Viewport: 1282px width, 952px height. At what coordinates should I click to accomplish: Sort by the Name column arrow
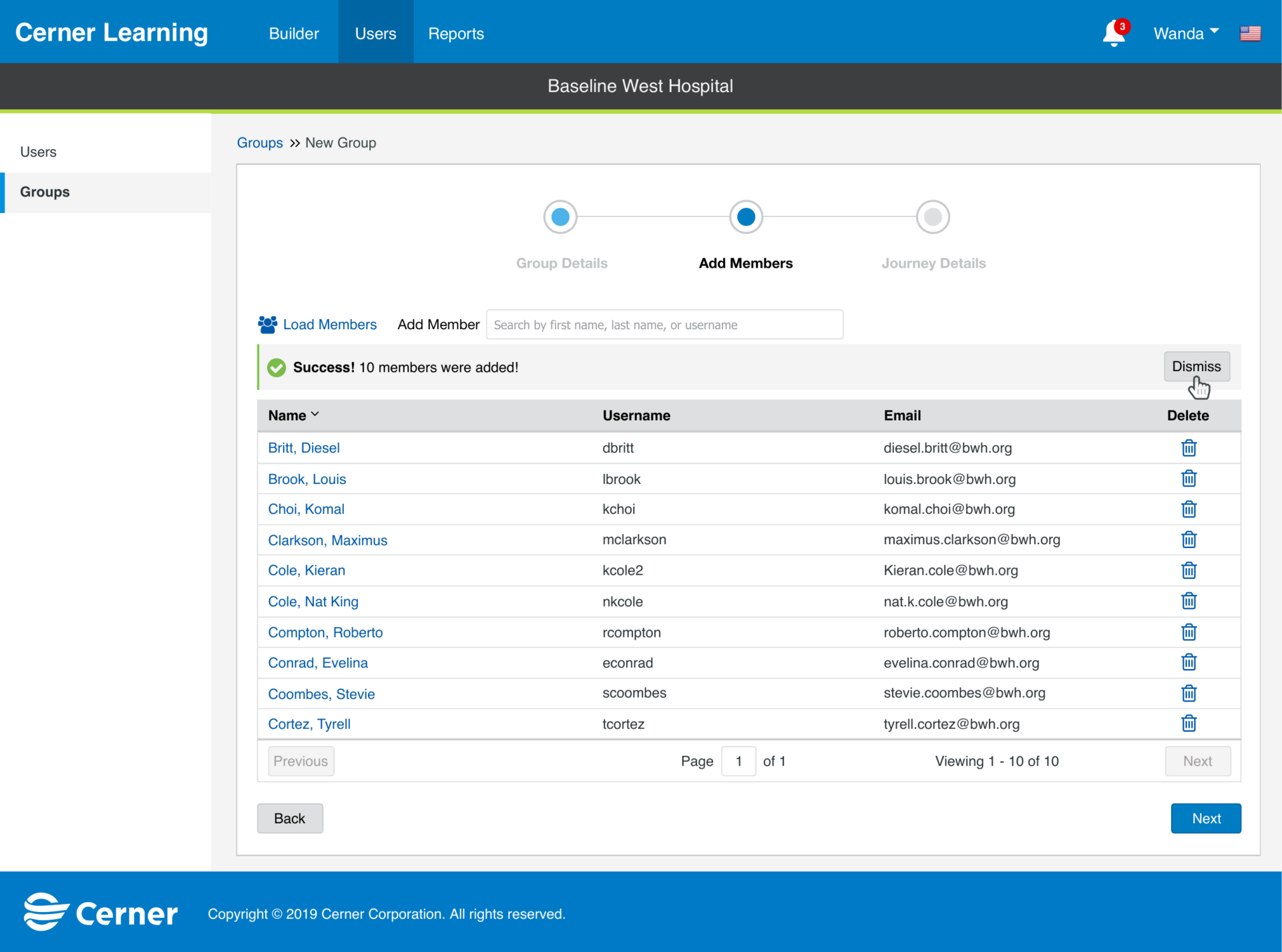[315, 415]
